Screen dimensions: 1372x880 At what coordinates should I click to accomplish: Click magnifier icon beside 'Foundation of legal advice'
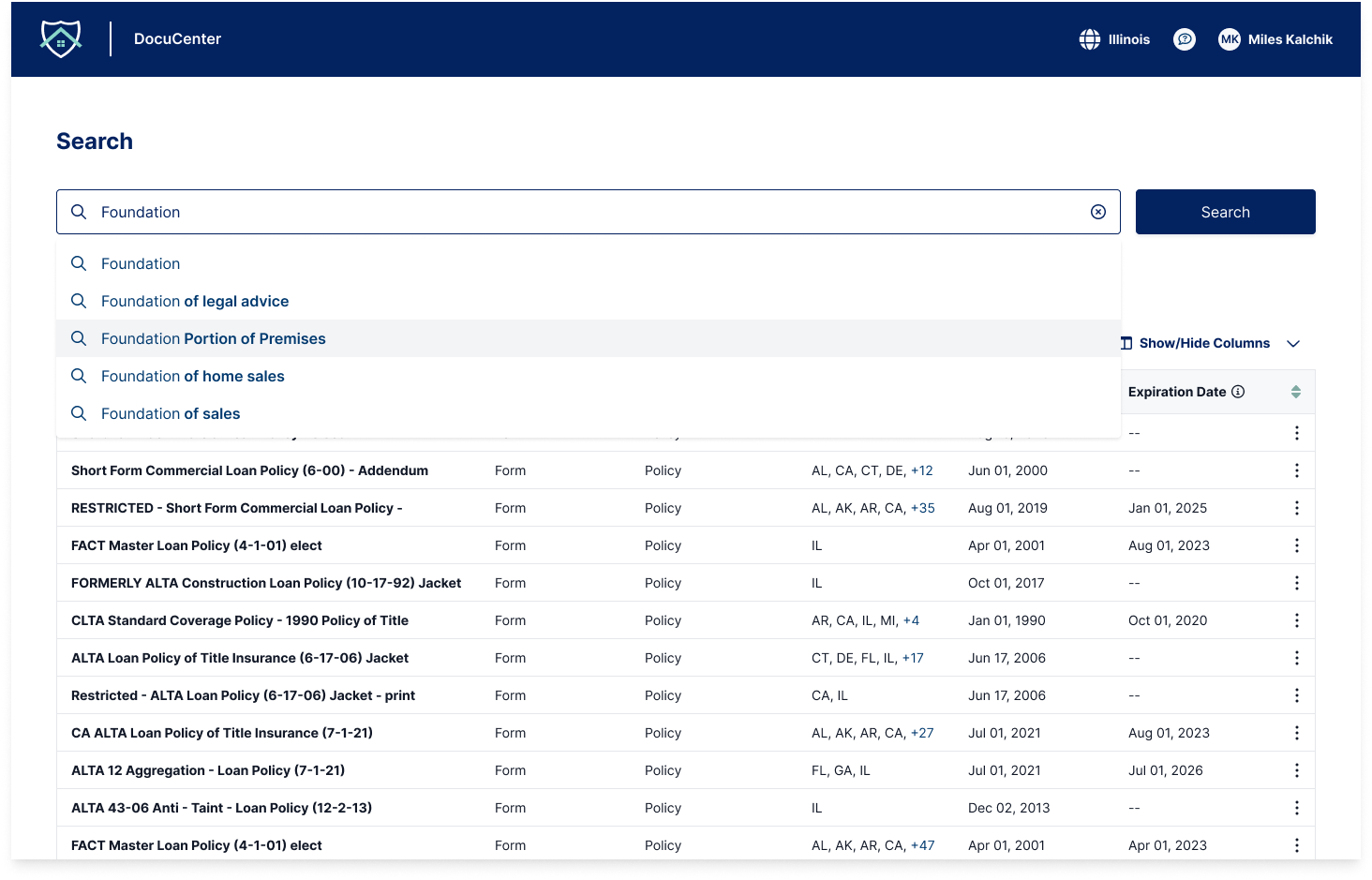[79, 301]
